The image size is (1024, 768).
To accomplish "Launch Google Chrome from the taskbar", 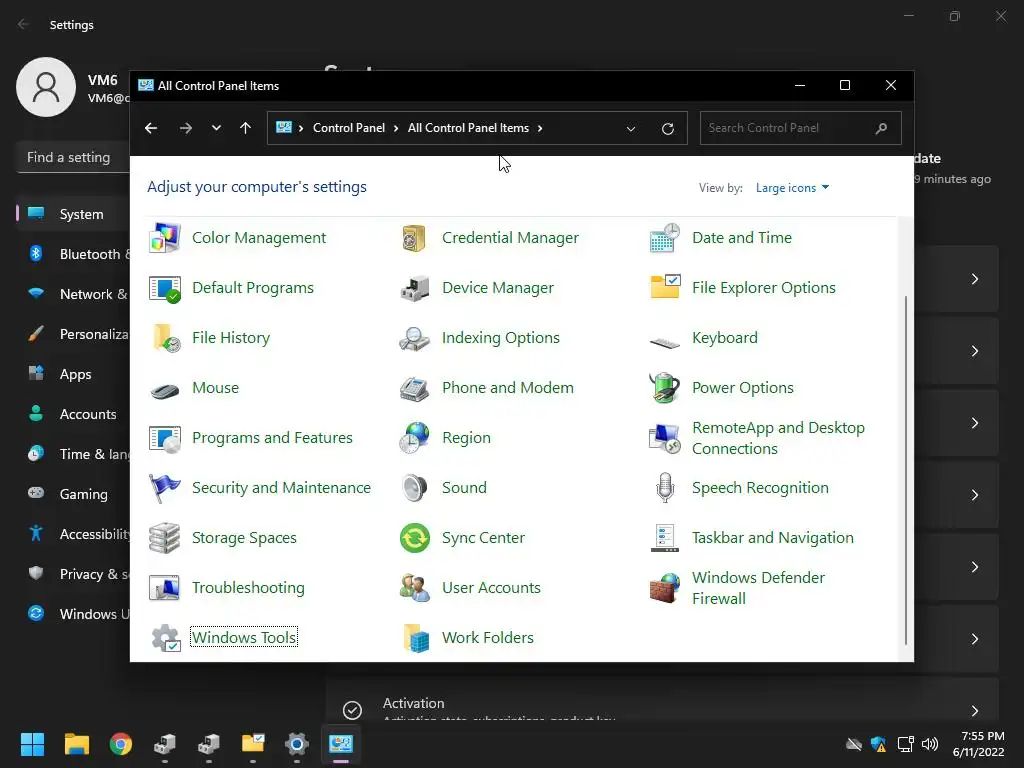I will click(121, 744).
